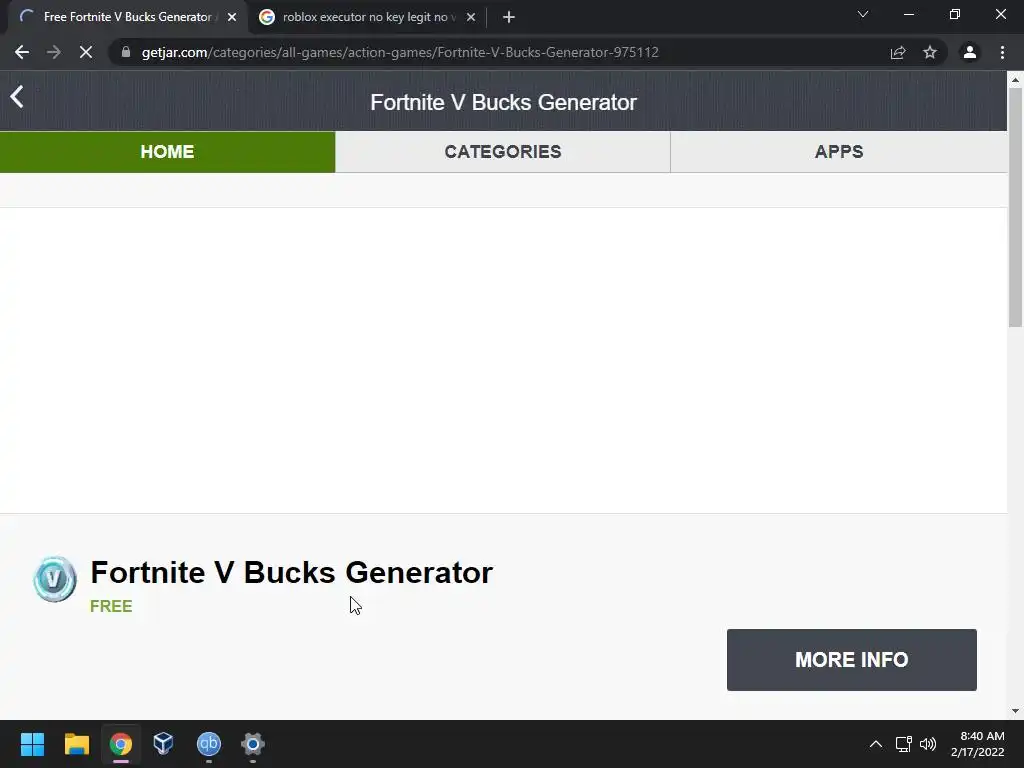Click the Fortnite V Bucks Generator header title

tap(504, 102)
